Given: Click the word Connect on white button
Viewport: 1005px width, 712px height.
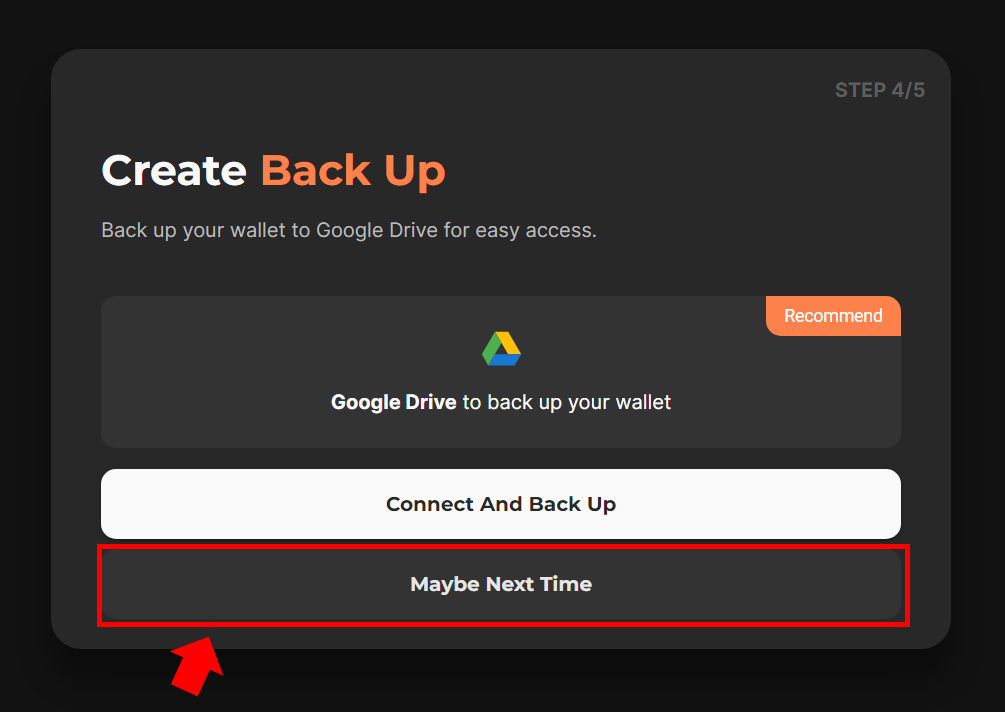Looking at the screenshot, I should coord(428,504).
